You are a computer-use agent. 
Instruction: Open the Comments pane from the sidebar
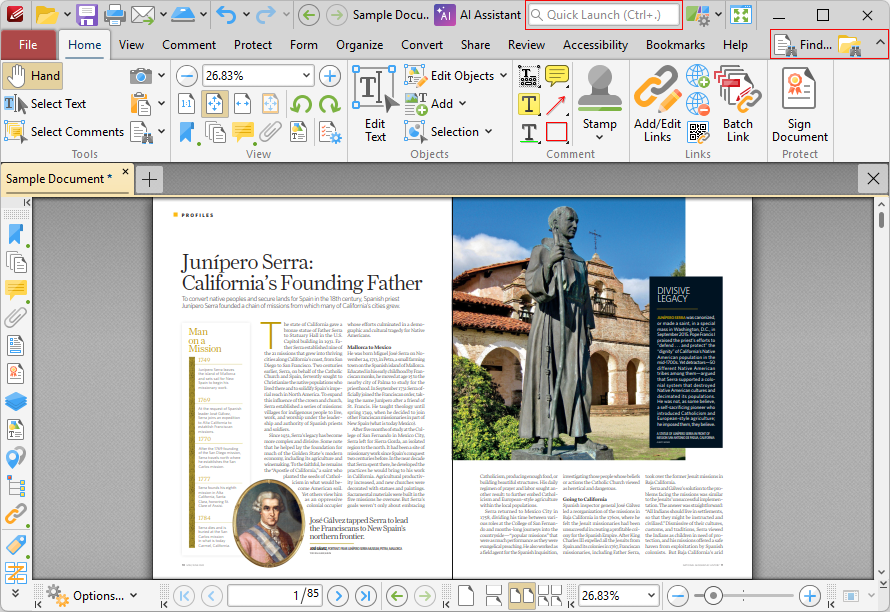[x=16, y=290]
